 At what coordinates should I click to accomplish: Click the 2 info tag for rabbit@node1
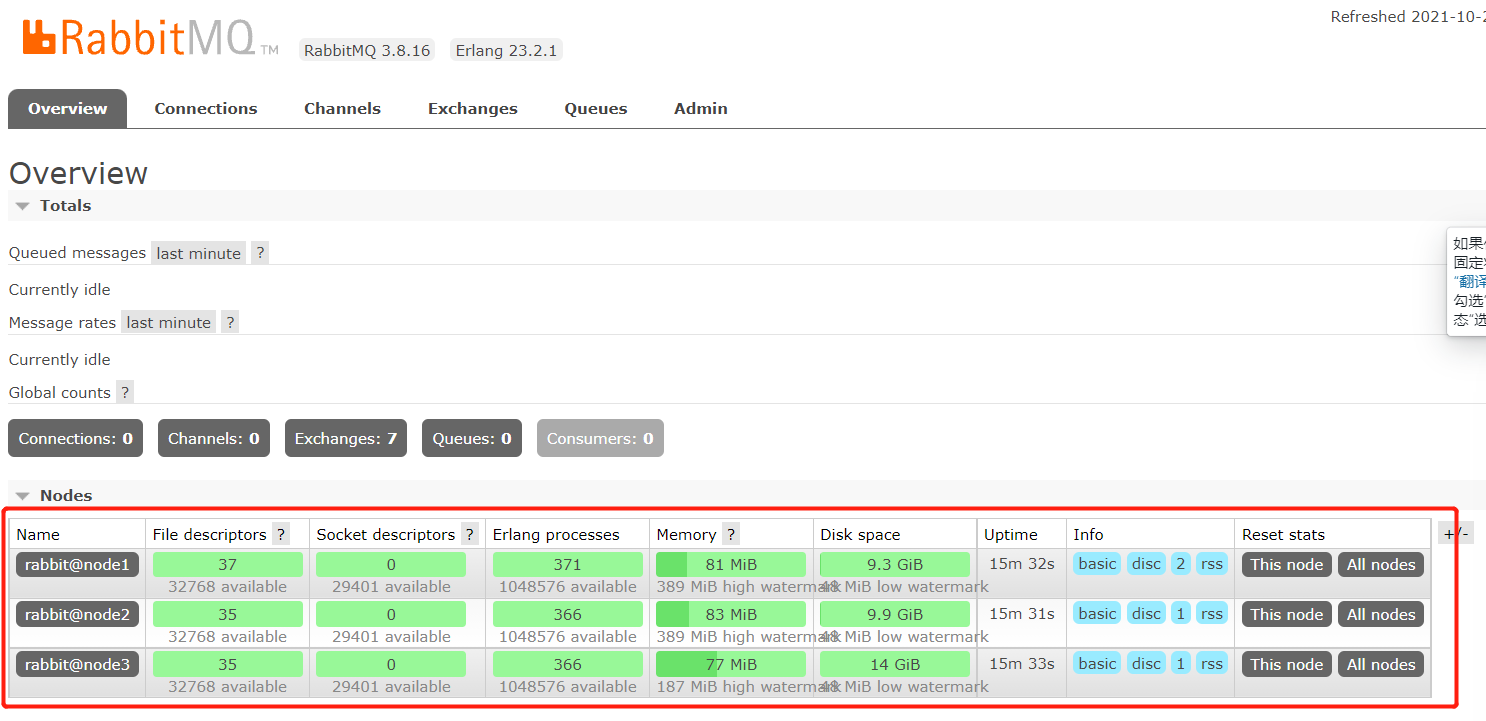coord(1181,564)
